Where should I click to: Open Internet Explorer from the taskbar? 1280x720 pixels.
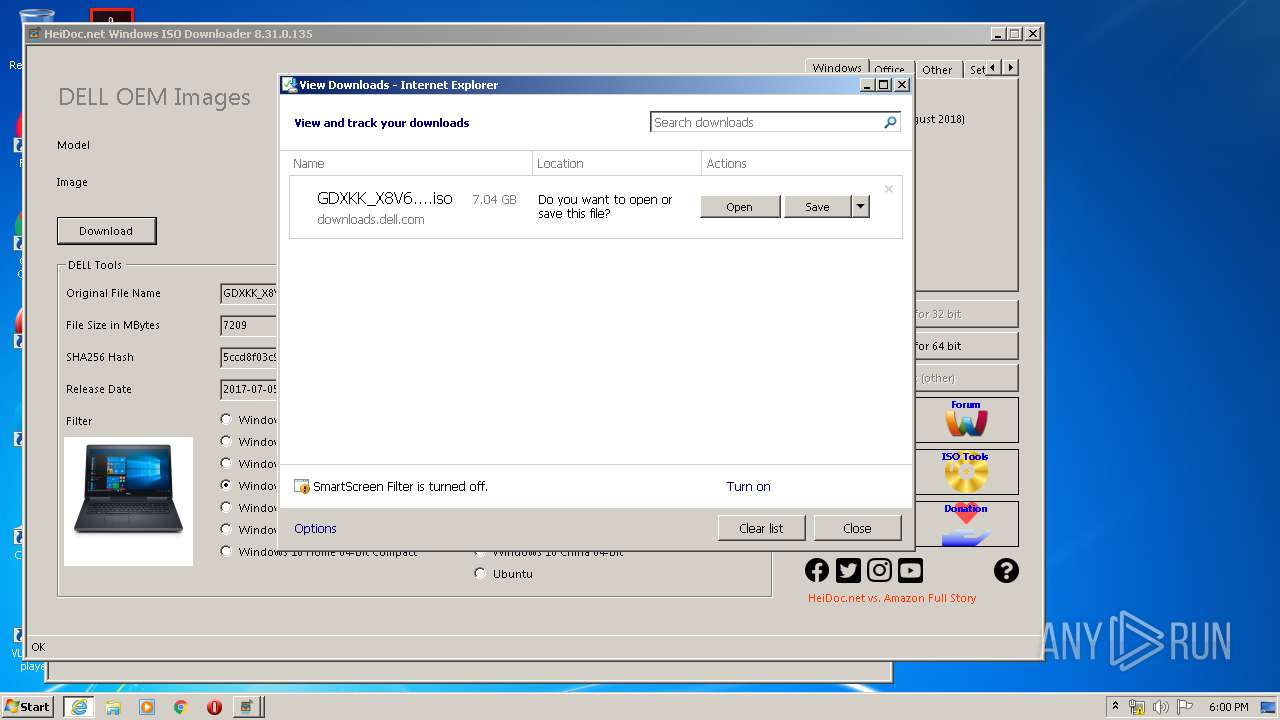[x=79, y=707]
